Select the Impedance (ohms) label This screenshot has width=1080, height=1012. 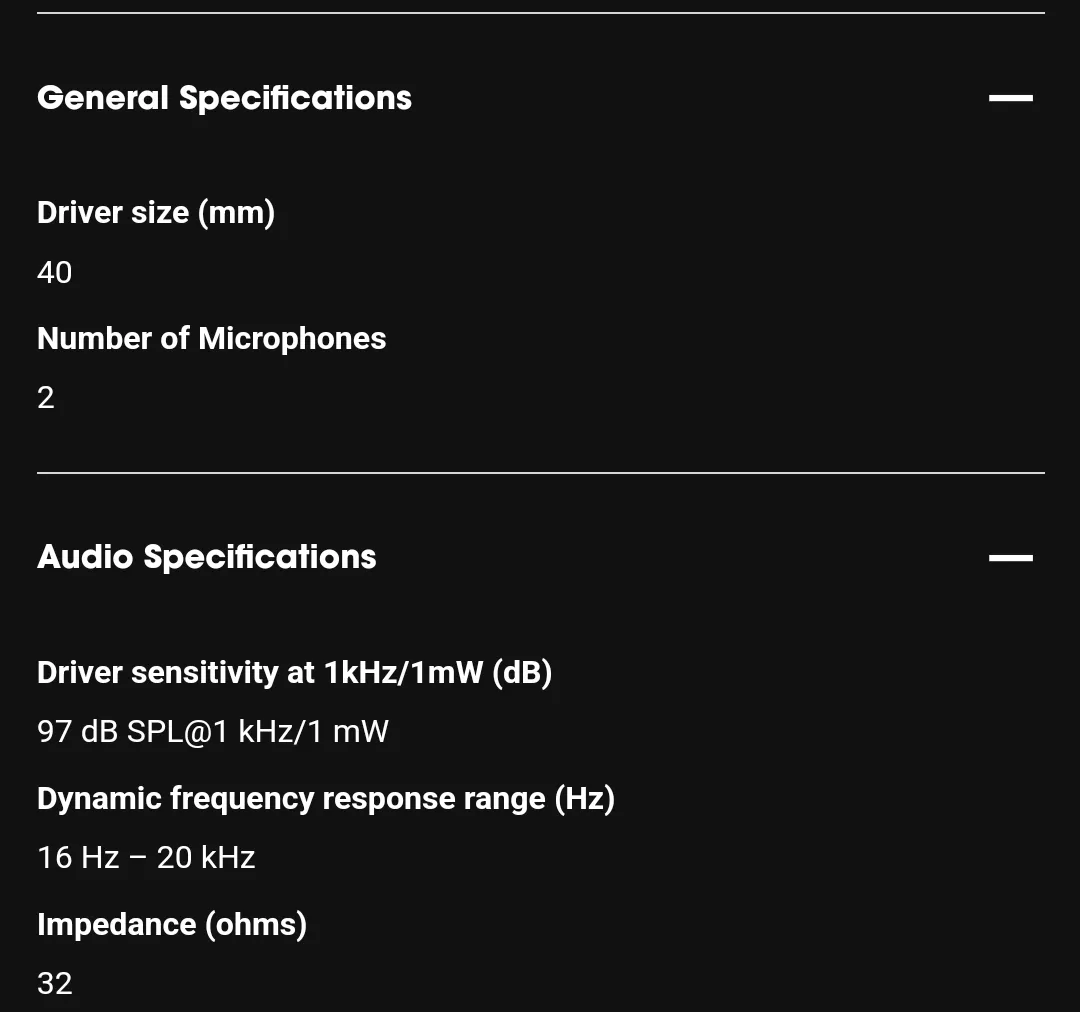coord(172,925)
